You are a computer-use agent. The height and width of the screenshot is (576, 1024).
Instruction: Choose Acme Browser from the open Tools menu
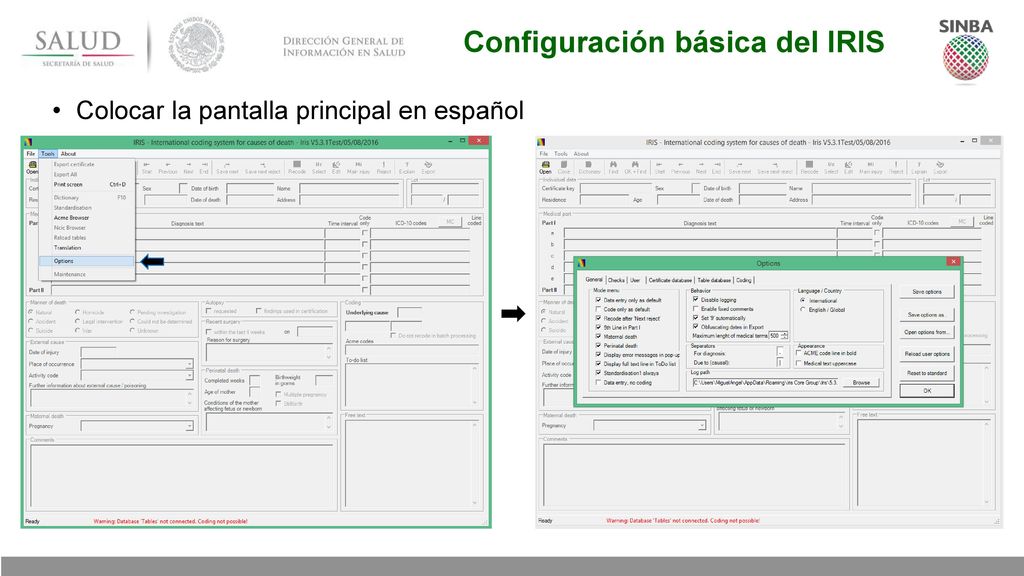click(86, 217)
